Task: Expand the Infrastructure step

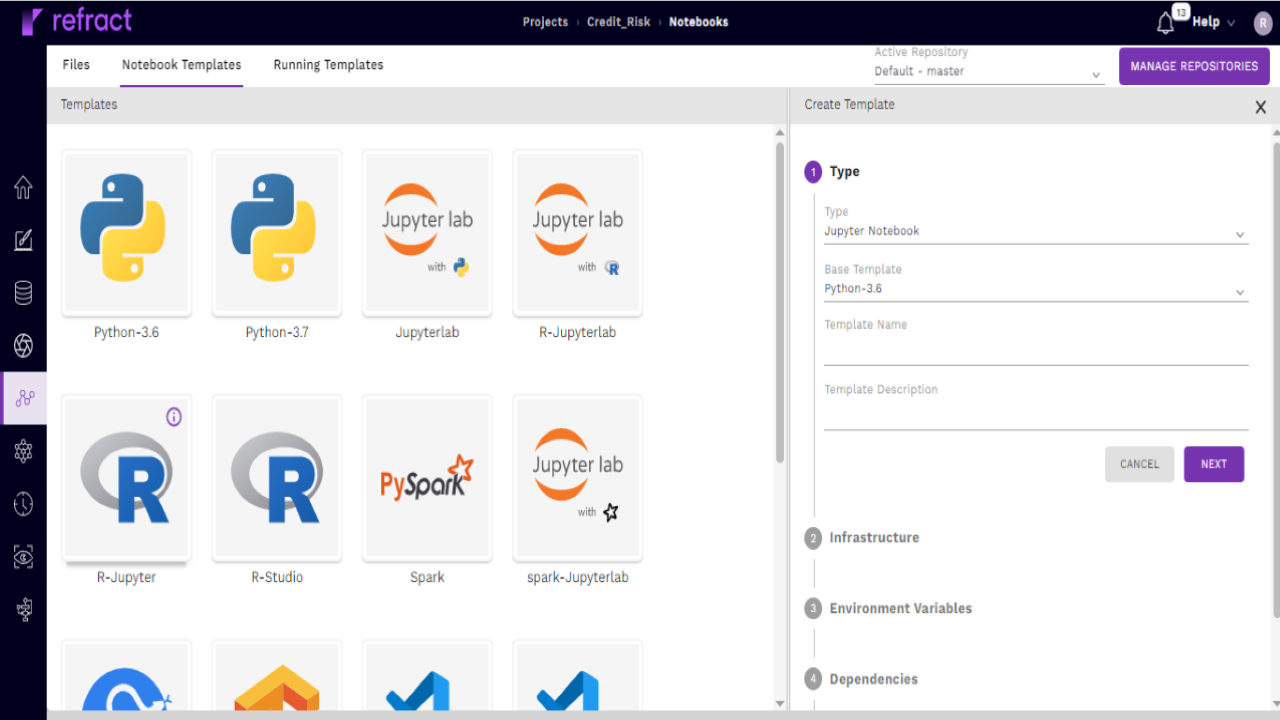Action: tap(874, 538)
